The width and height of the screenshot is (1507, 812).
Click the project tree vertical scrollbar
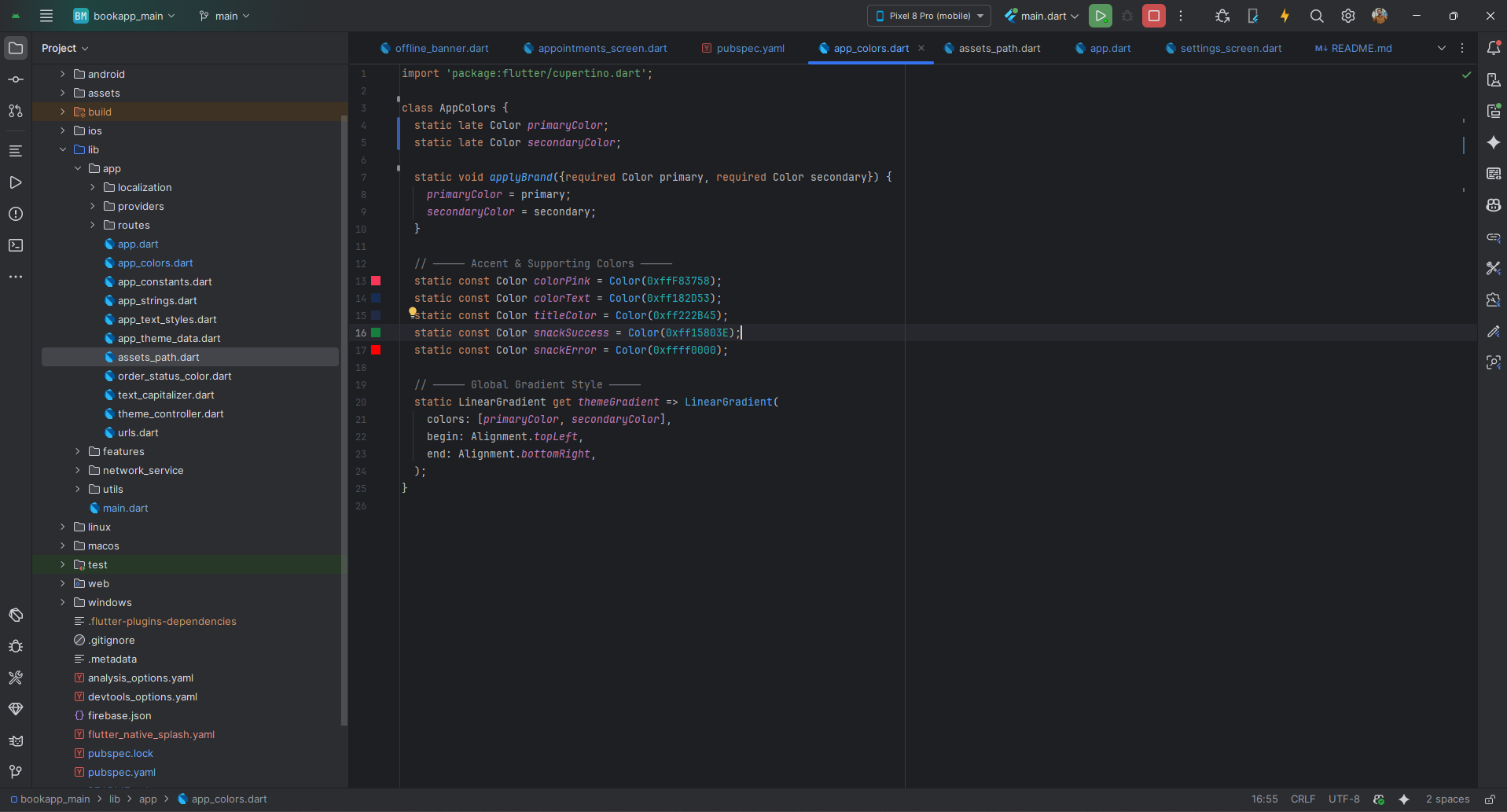(x=344, y=421)
